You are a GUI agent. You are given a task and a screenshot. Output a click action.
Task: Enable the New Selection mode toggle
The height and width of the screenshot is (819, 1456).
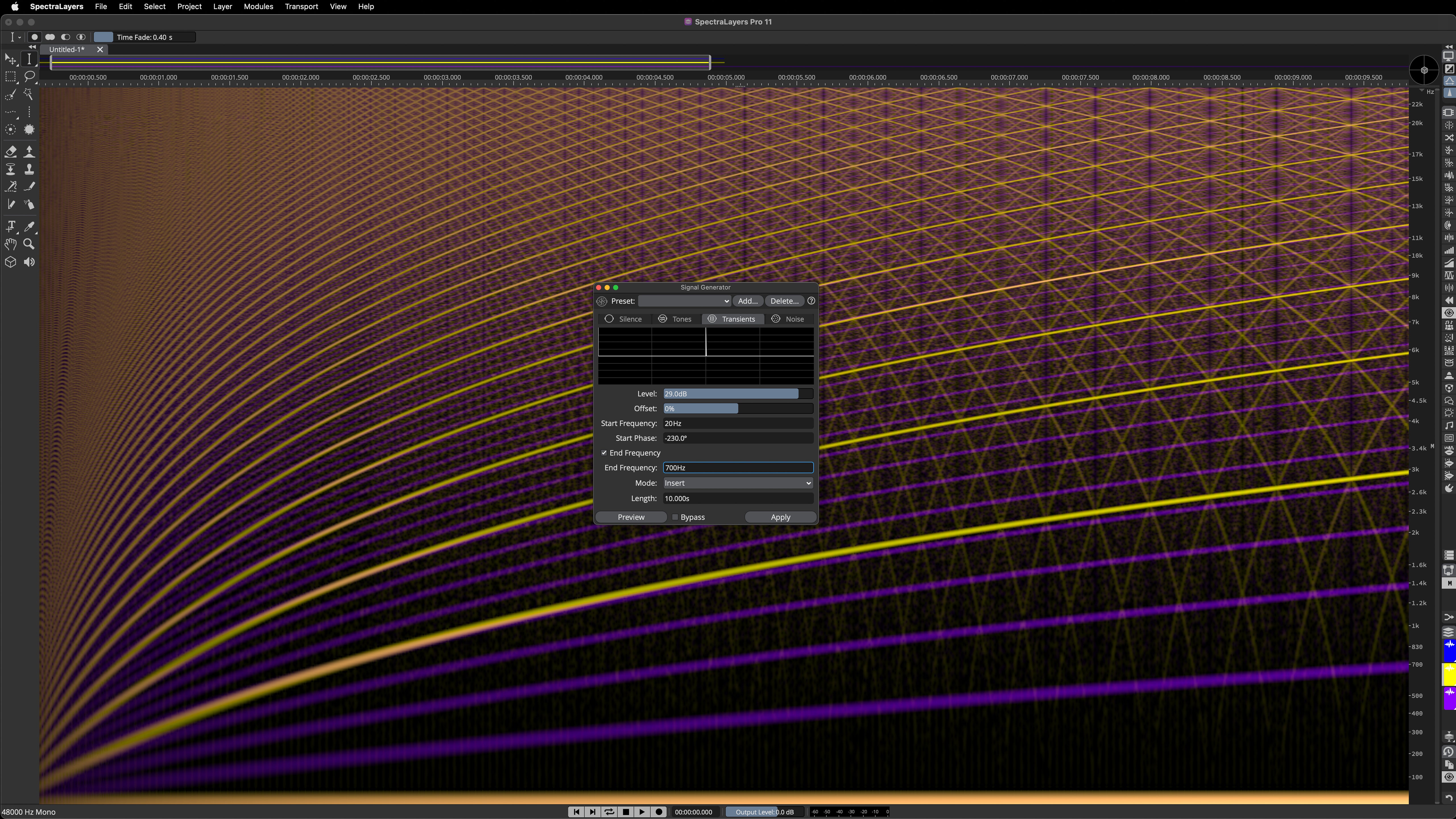pos(34,37)
